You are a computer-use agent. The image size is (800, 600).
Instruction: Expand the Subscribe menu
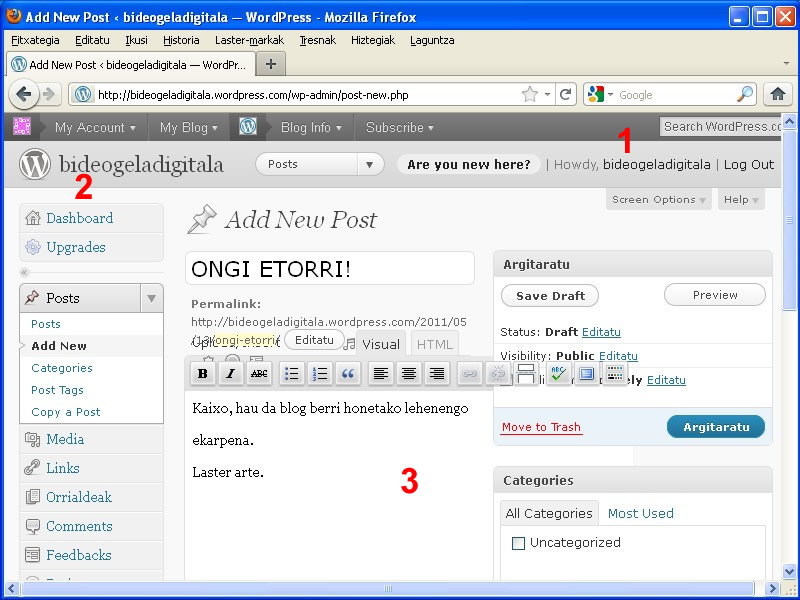[x=399, y=127]
